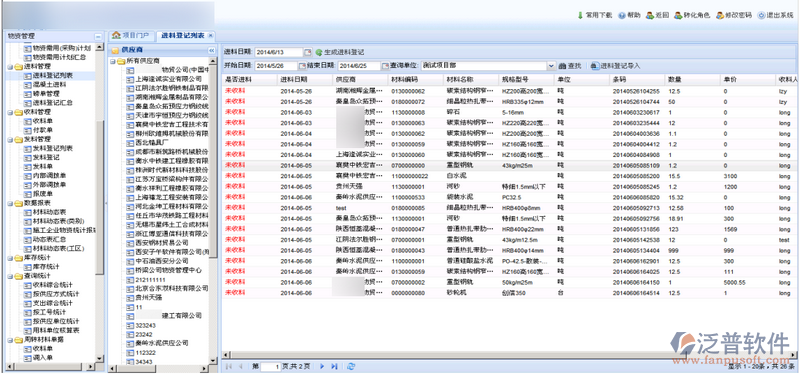The width and height of the screenshot is (800, 376).
Task: Collapse 物资管理 panel minus button
Action: click(x=98, y=37)
